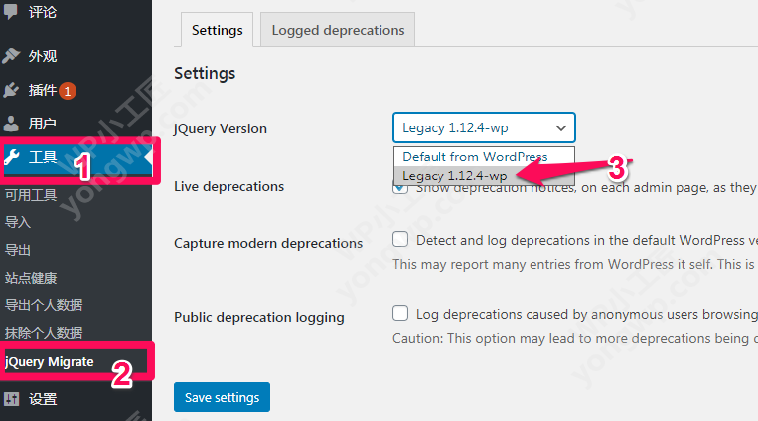Open 站点健康 (Site Health) submenu item
Image resolution: width=758 pixels, height=421 pixels.
pyautogui.click(x=31, y=278)
